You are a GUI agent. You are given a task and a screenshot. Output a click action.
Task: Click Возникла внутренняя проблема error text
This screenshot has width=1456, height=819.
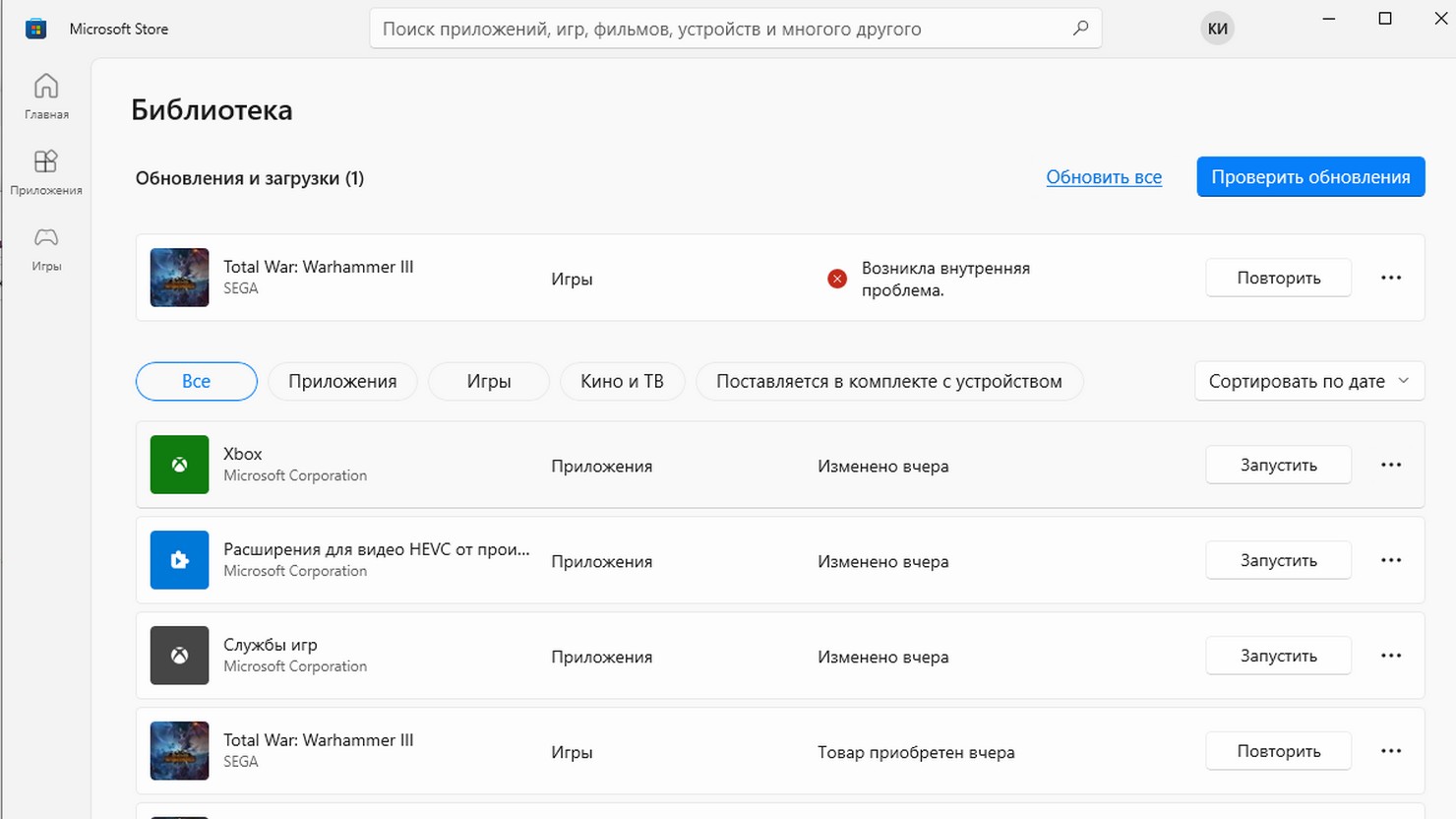coord(945,279)
